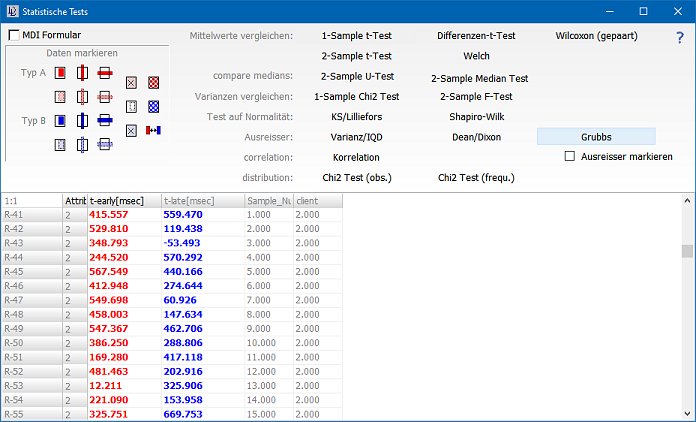Image resolution: width=696 pixels, height=422 pixels.
Task: Mark row as Typ B (blue horizontal bar)
Action: (106, 121)
